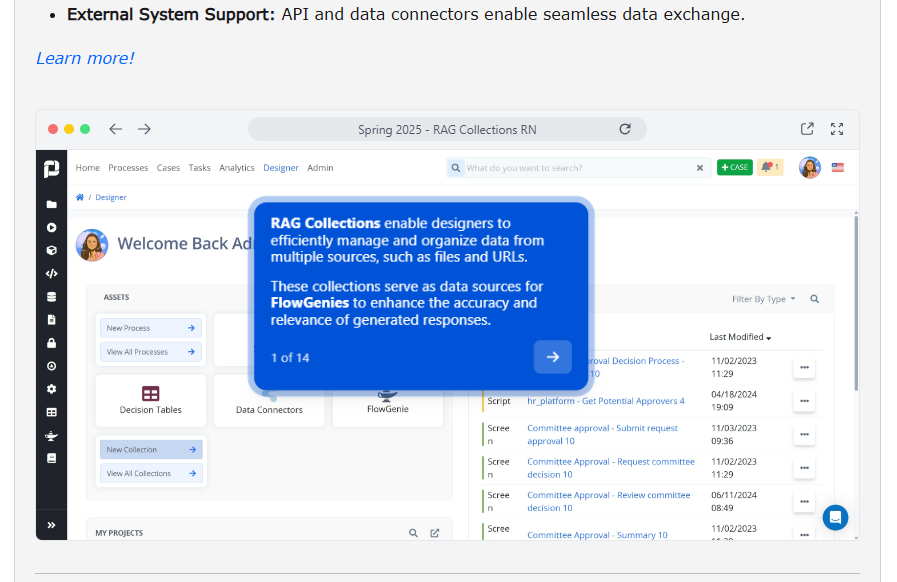Open Committee approval - Submit request approval 10
Screen dimensions: 897x582
click(602, 434)
